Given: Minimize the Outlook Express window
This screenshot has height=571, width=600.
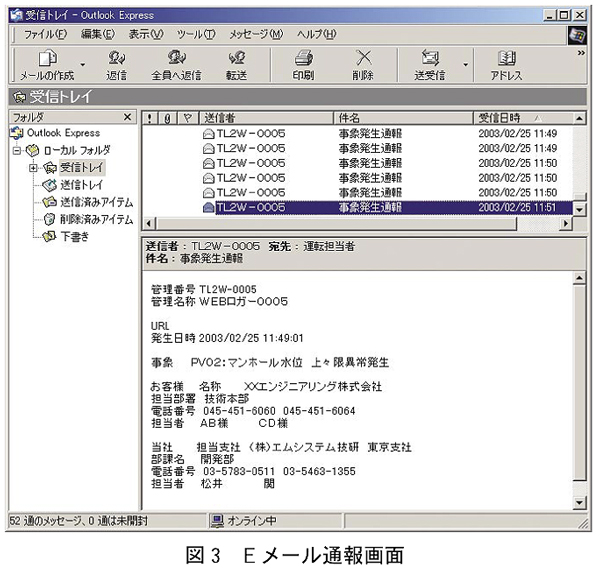Looking at the screenshot, I should (550, 15).
